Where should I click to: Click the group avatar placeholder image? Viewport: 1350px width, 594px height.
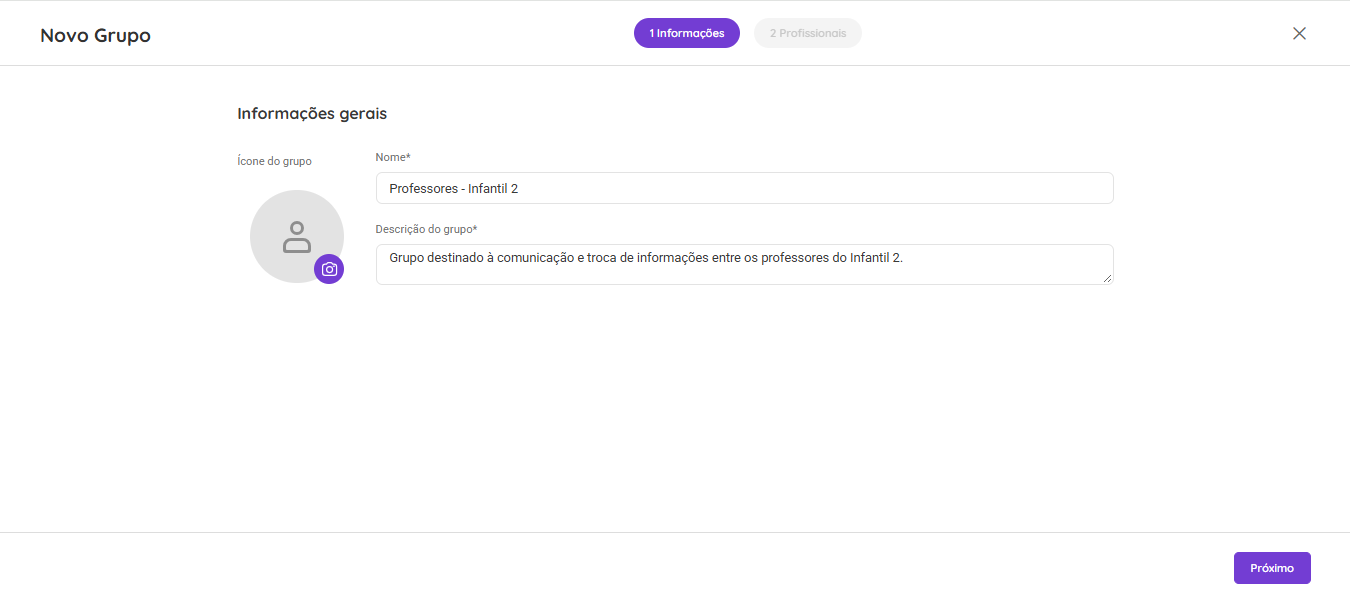[297, 236]
